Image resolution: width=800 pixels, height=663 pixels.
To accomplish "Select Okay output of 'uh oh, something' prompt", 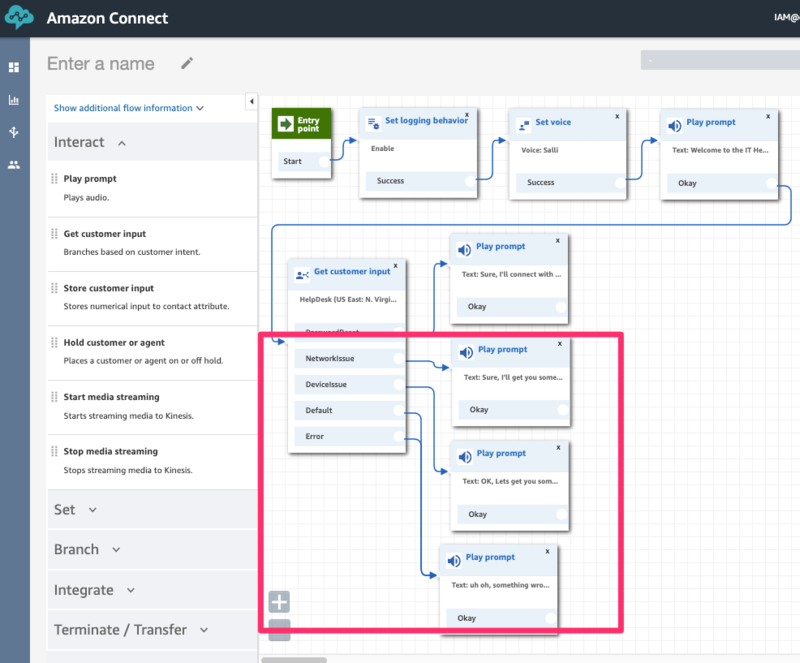I will tap(551, 618).
